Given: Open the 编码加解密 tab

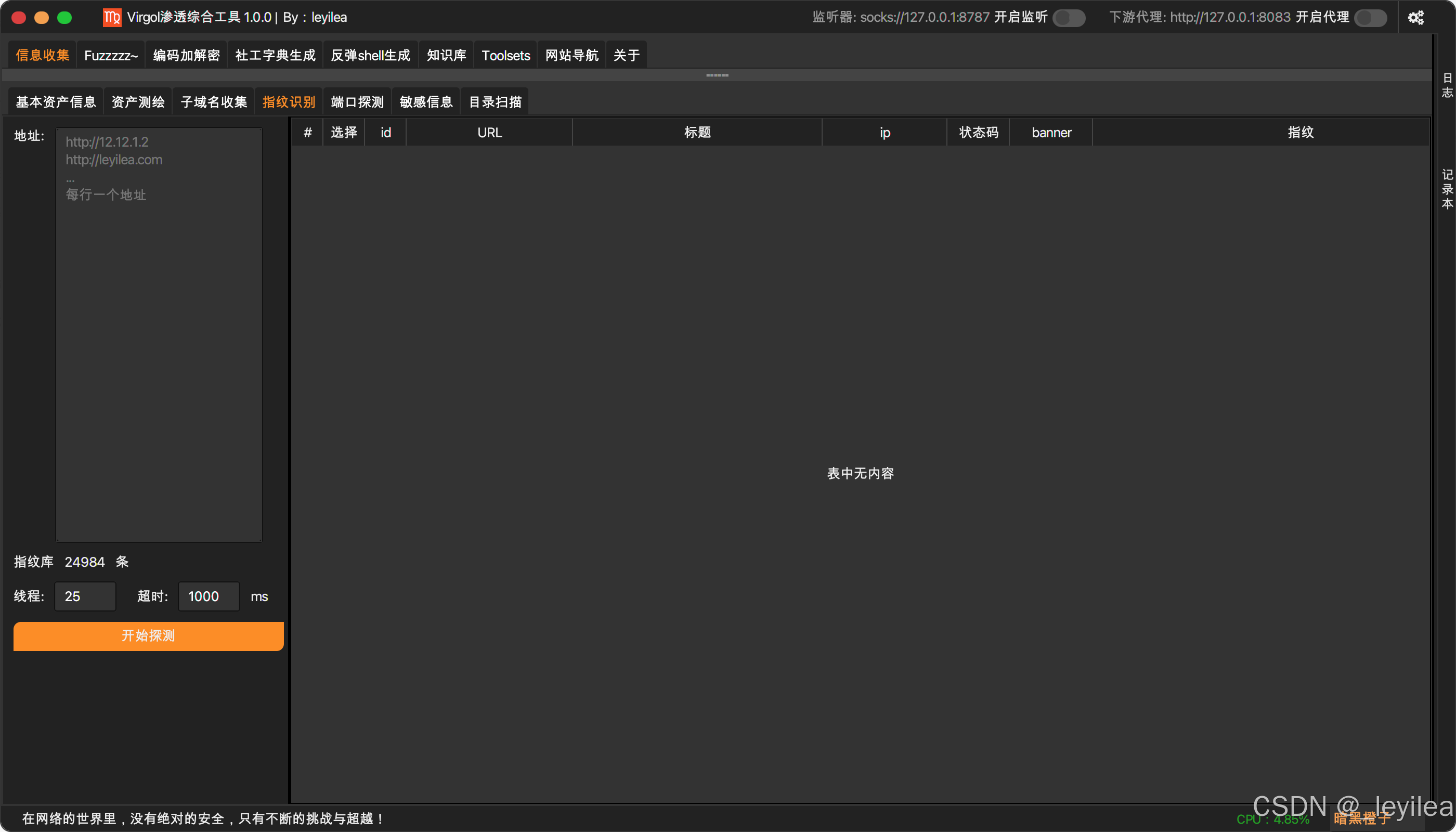Looking at the screenshot, I should pos(186,56).
